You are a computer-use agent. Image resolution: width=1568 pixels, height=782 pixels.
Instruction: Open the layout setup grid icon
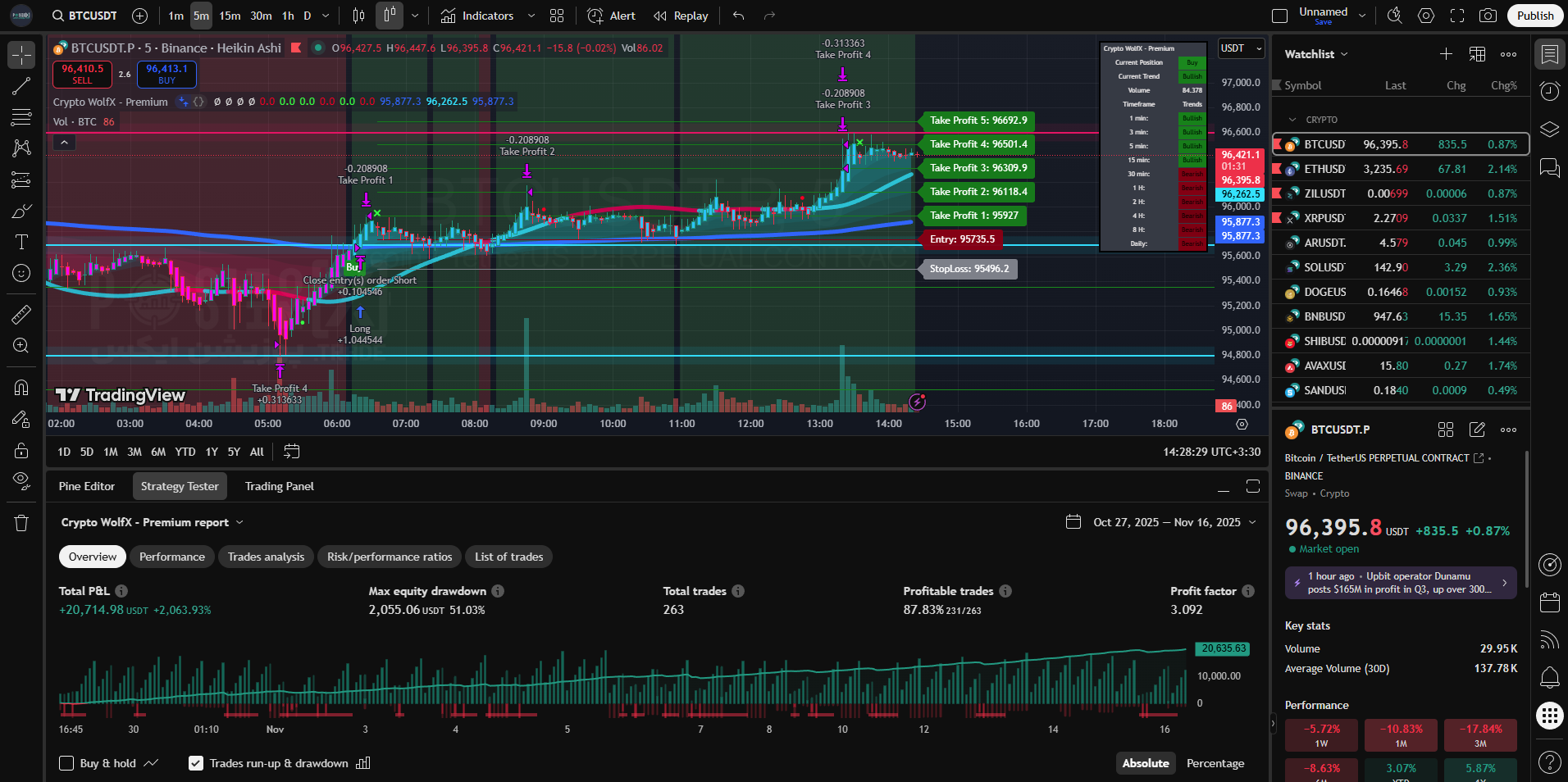[x=557, y=16]
